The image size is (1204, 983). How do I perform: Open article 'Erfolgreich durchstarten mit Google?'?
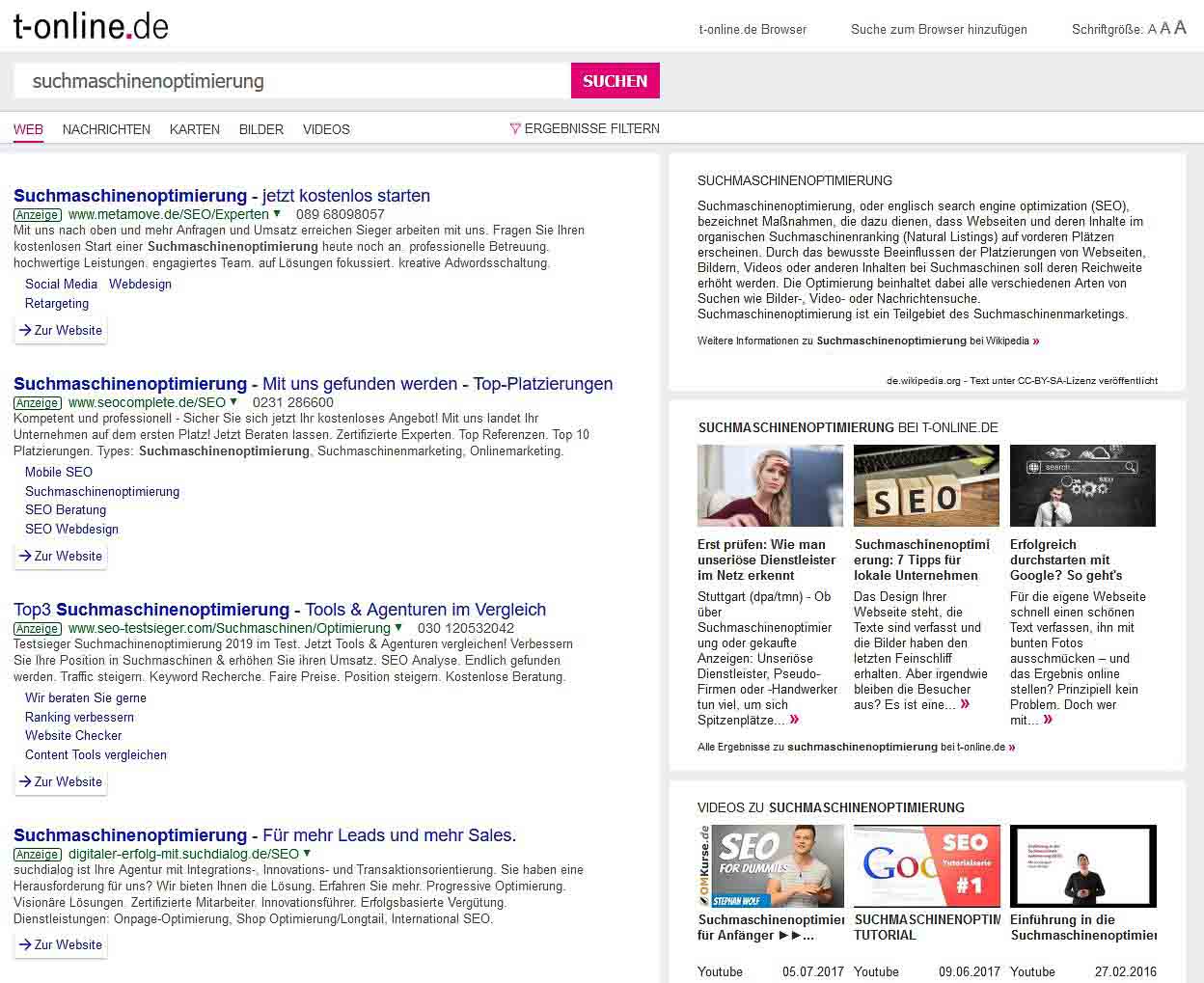pos(1066,560)
